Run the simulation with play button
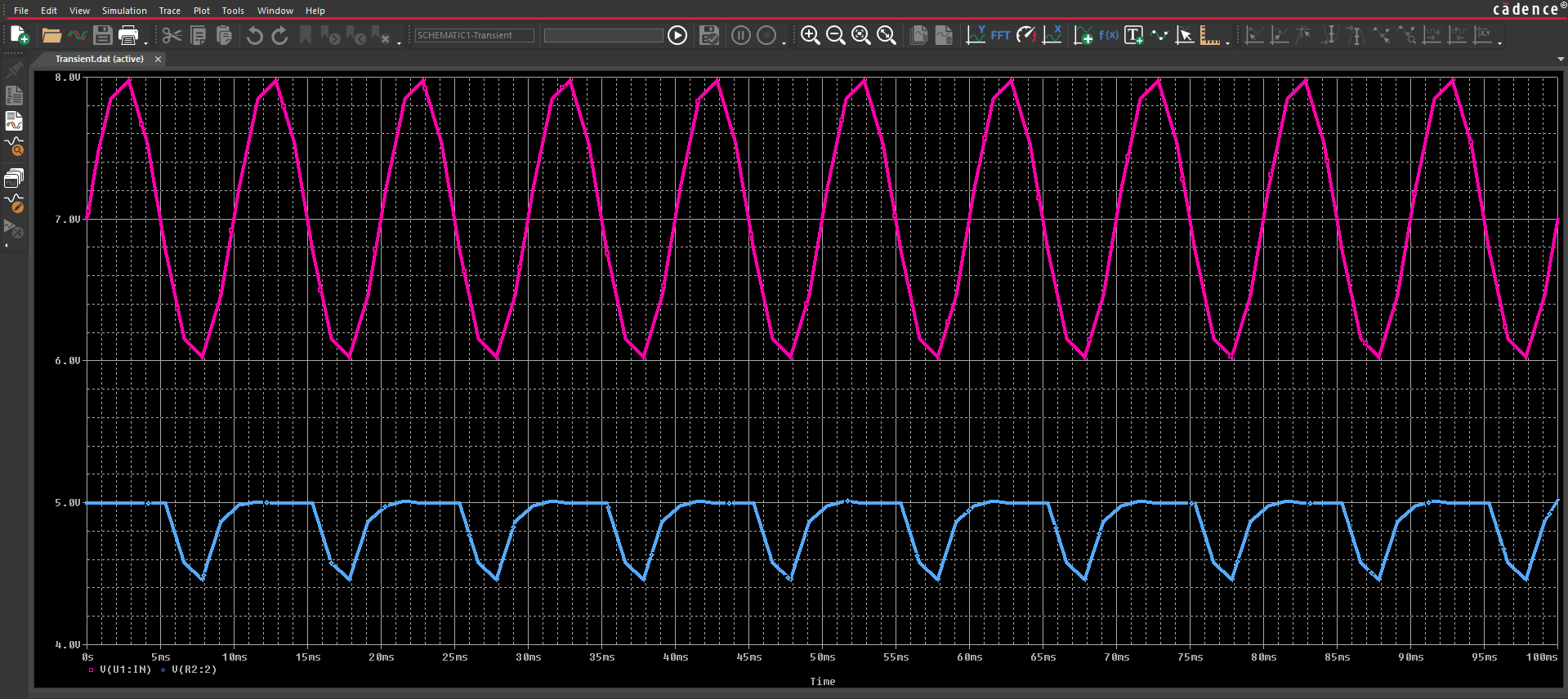Screen dimensions: 1568x699 [x=677, y=35]
